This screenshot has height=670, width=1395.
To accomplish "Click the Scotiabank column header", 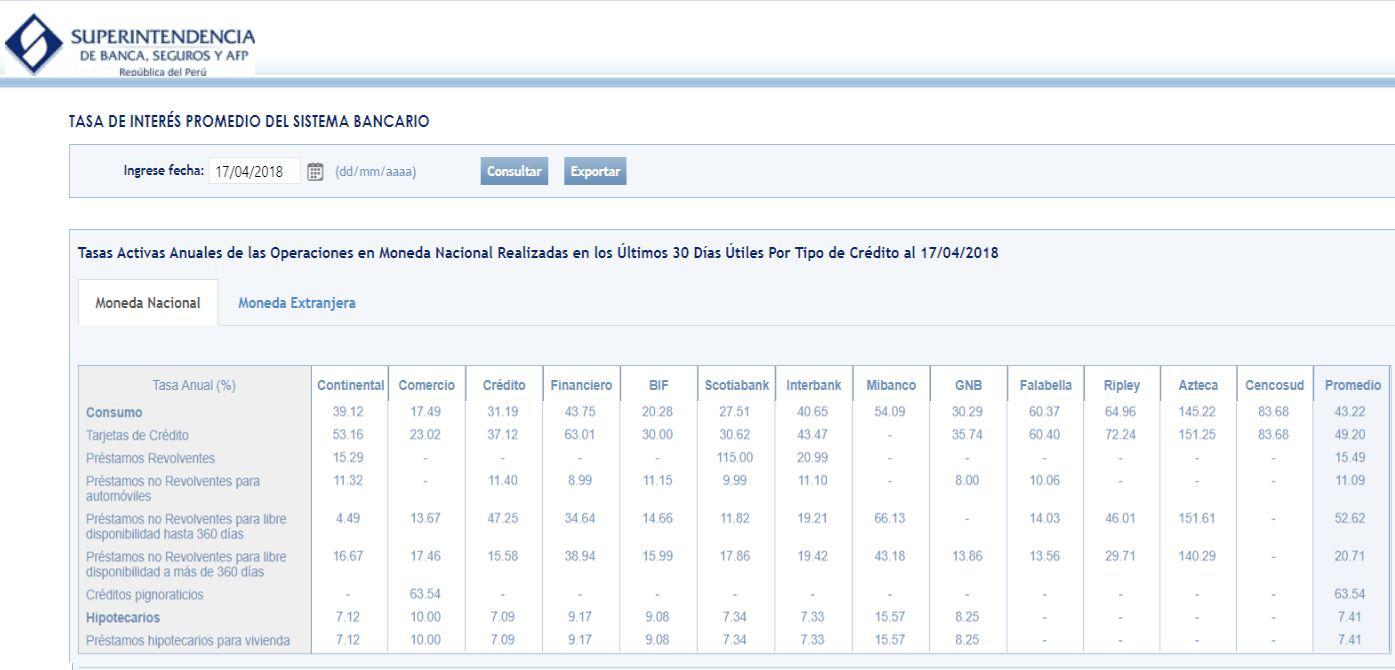I will (736, 386).
